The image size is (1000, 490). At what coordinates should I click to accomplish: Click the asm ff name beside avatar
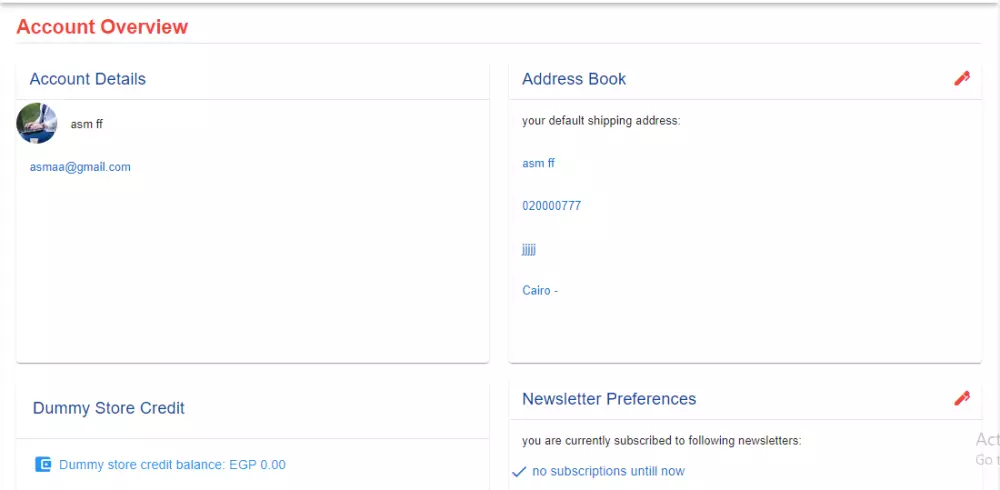[87, 124]
